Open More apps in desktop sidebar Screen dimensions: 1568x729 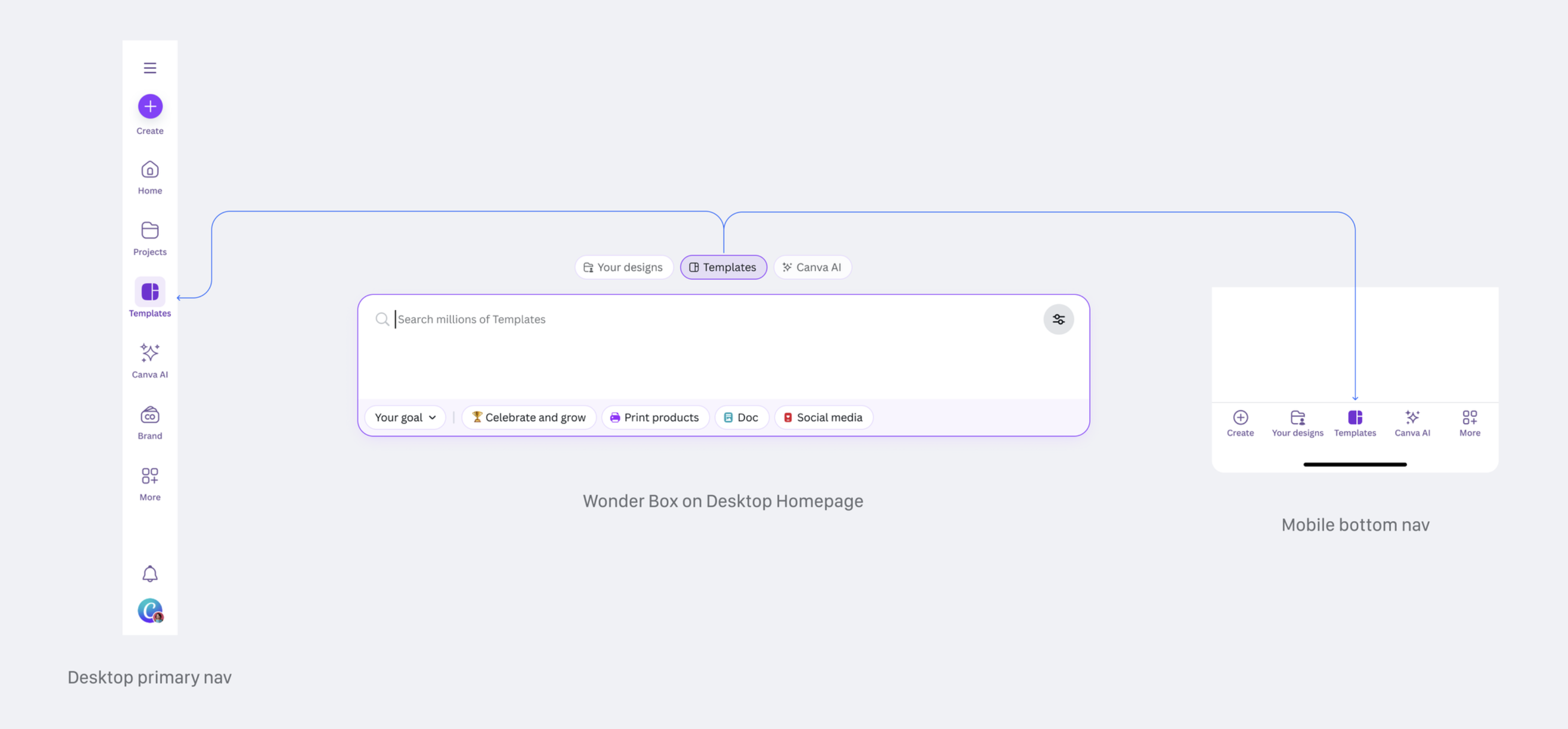(150, 483)
